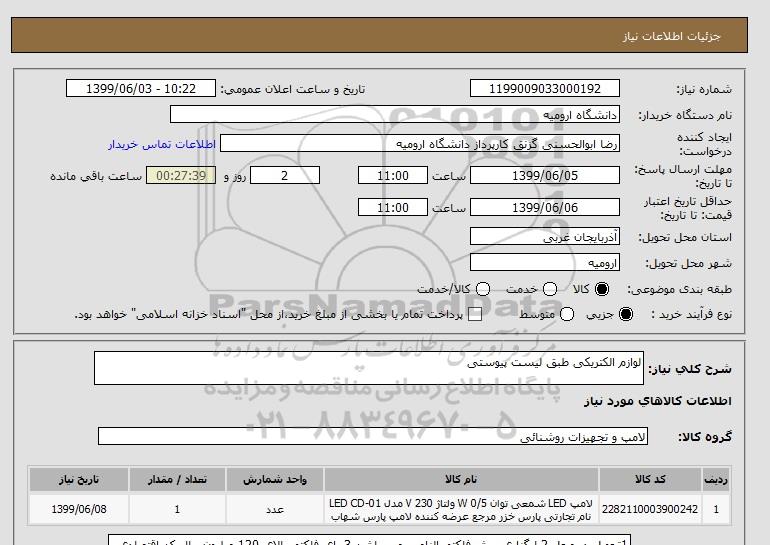
Task: Click the unit cell عدد
Action: tap(275, 510)
